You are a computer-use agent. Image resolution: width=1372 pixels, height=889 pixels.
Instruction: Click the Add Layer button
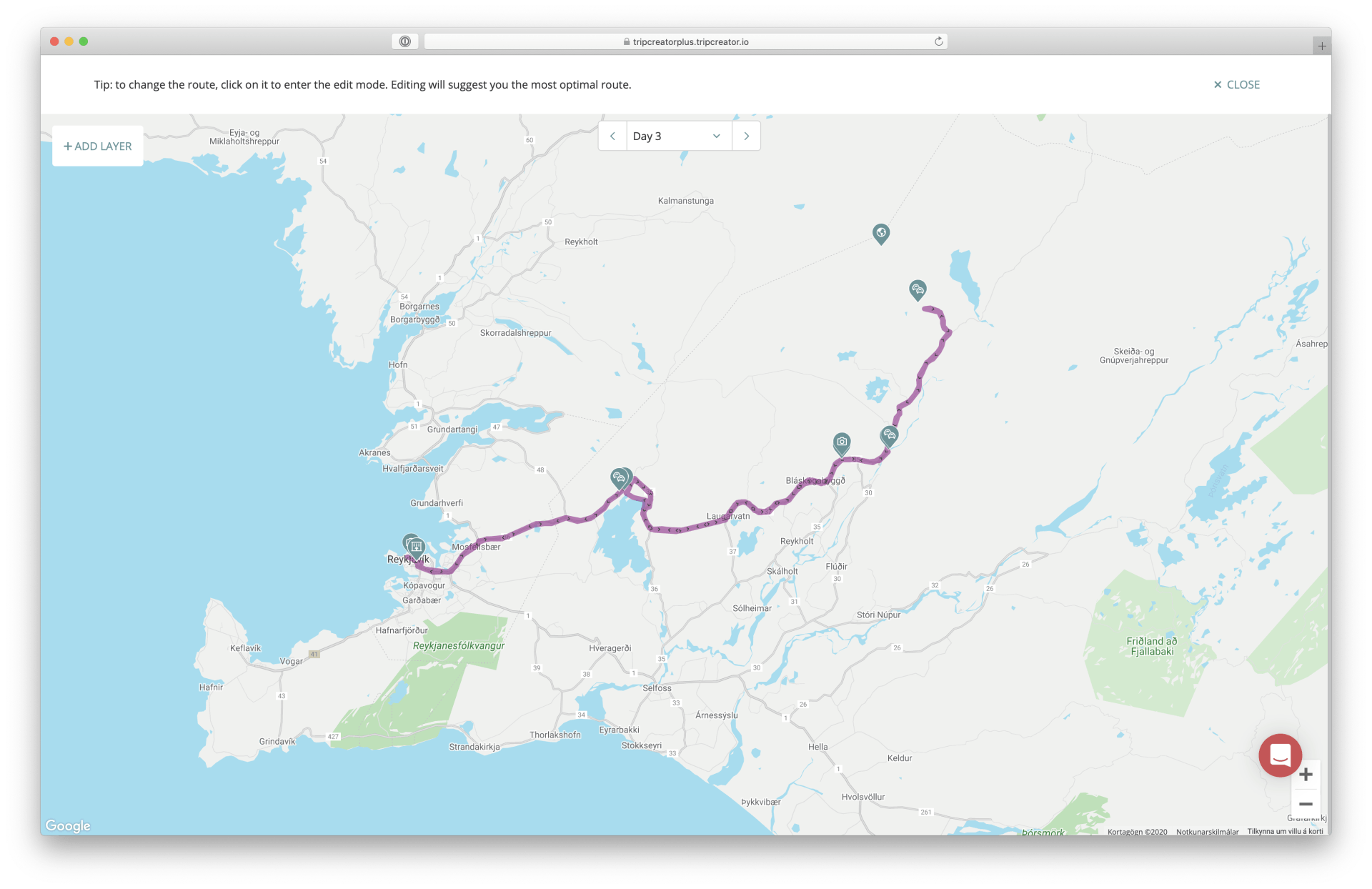(98, 146)
